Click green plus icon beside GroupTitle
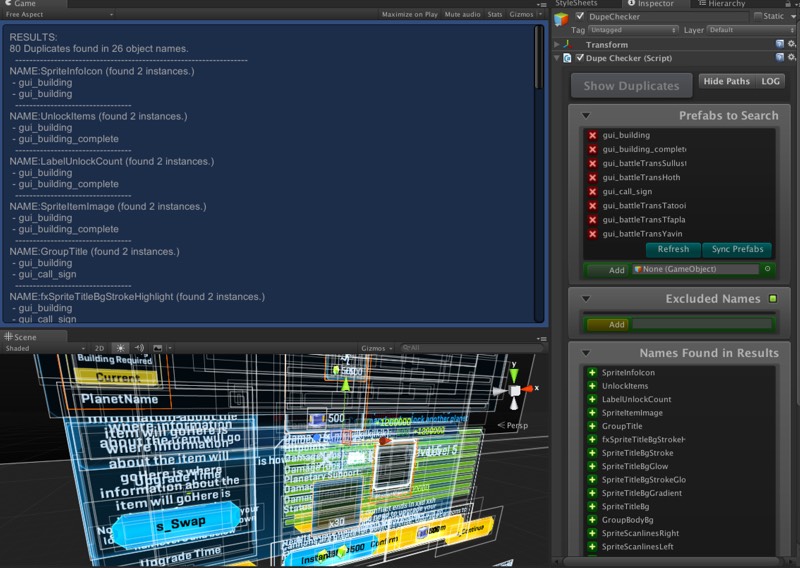This screenshot has width=800, height=568. (x=592, y=426)
